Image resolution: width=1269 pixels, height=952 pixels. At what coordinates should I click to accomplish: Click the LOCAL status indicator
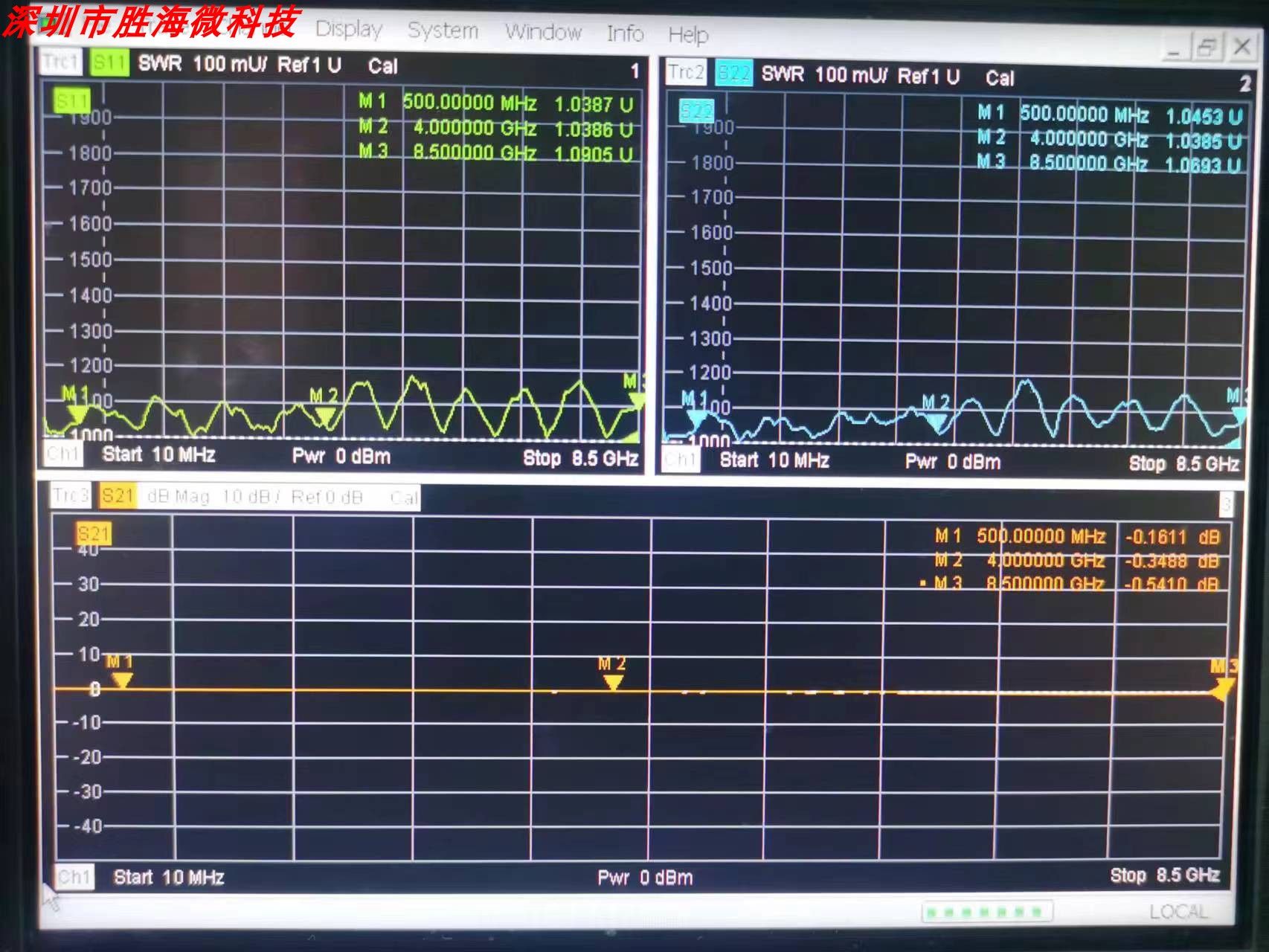click(1178, 912)
